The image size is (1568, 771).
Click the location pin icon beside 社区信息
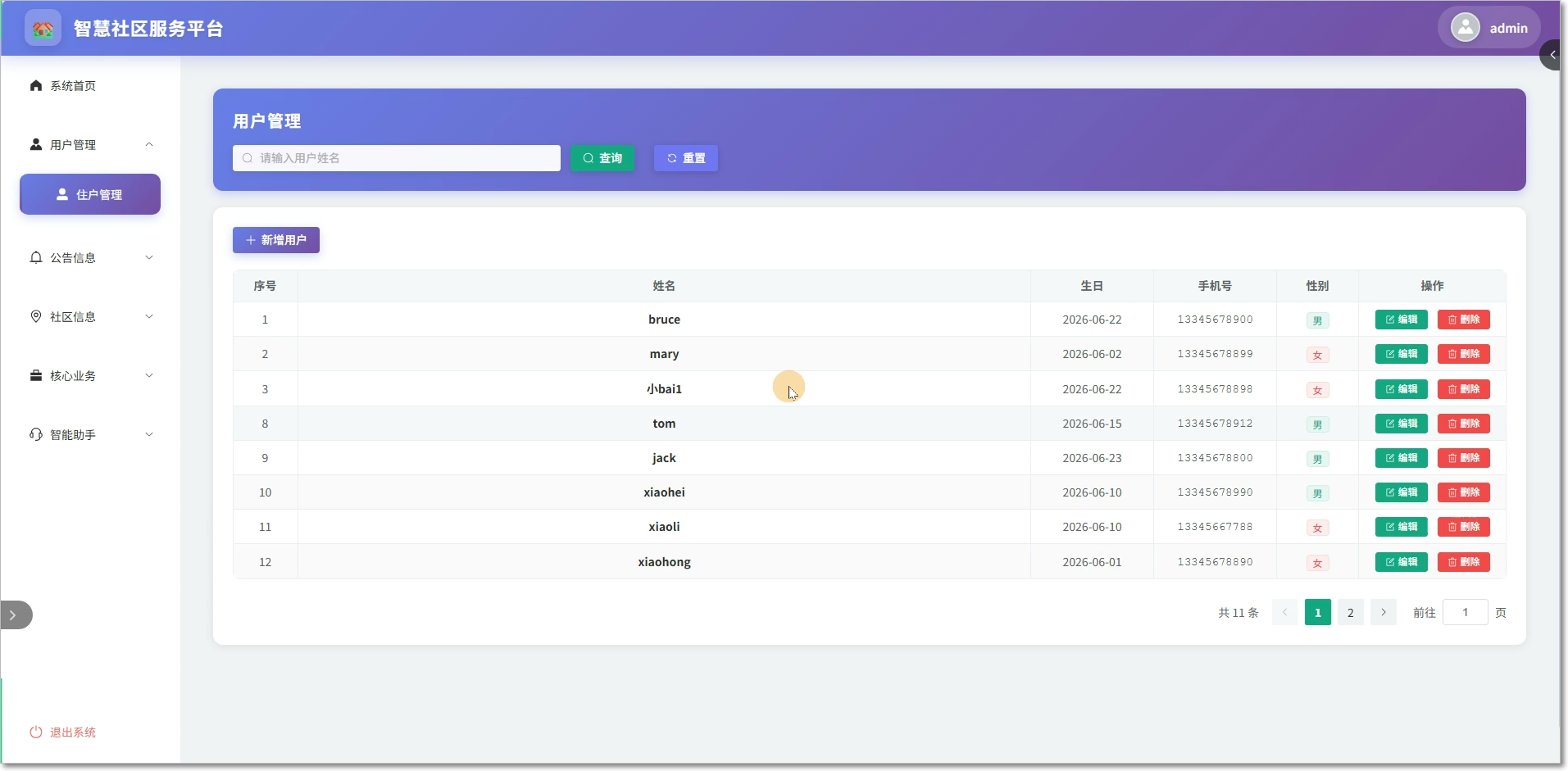36,316
